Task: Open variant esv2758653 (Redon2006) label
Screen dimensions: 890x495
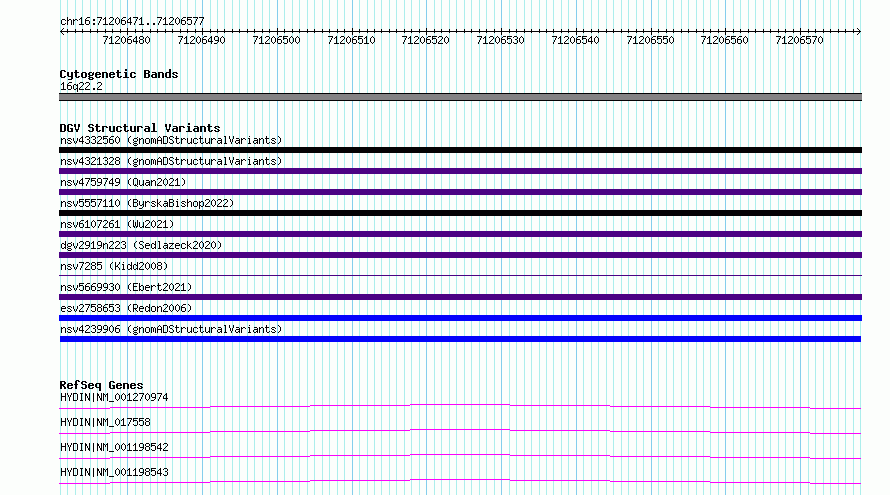Action: (126, 308)
